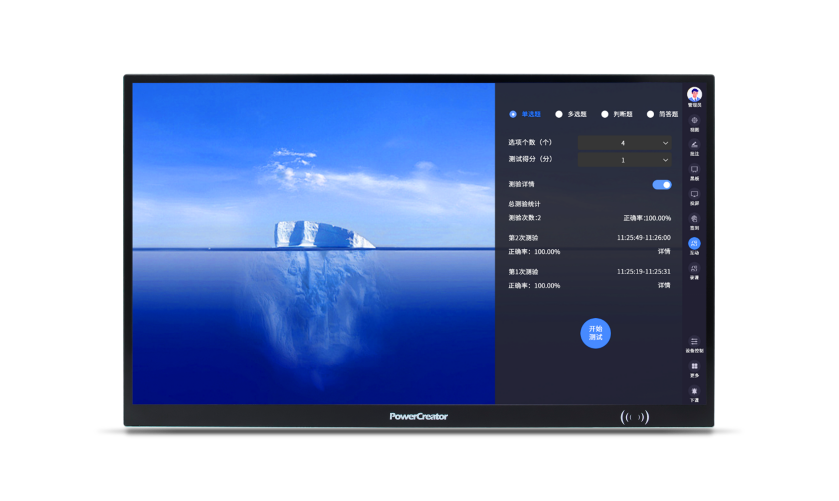Click the user avatar icon in sidebar
Screen dimensions: 839x501
694,94
